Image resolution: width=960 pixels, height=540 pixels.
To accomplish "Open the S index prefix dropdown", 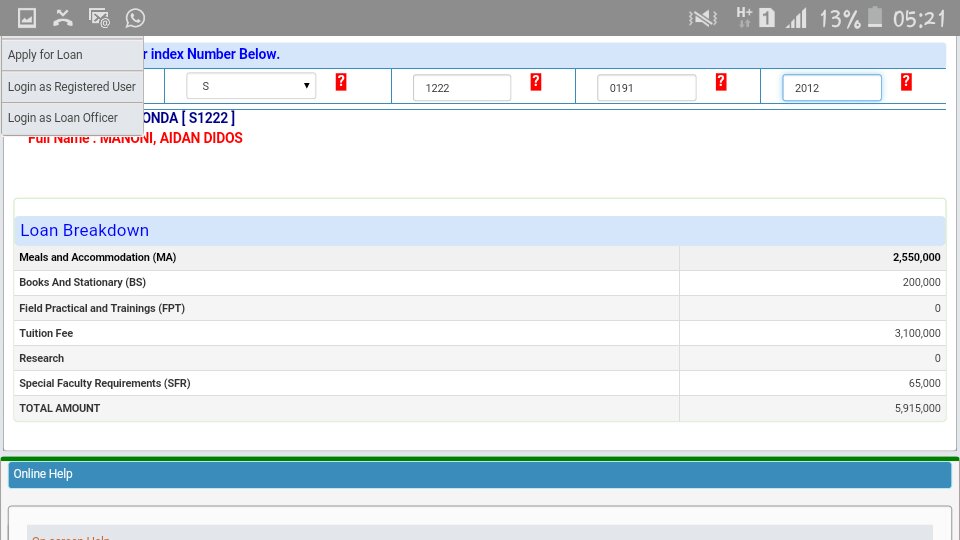I will click(251, 86).
